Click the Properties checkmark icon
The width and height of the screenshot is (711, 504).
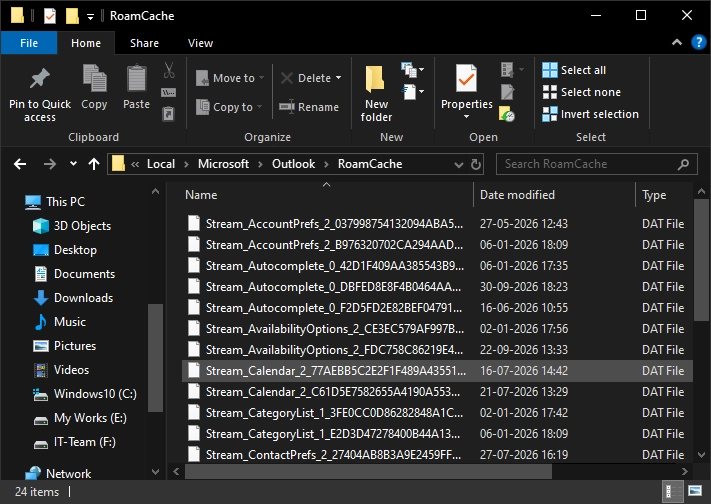[x=466, y=78]
